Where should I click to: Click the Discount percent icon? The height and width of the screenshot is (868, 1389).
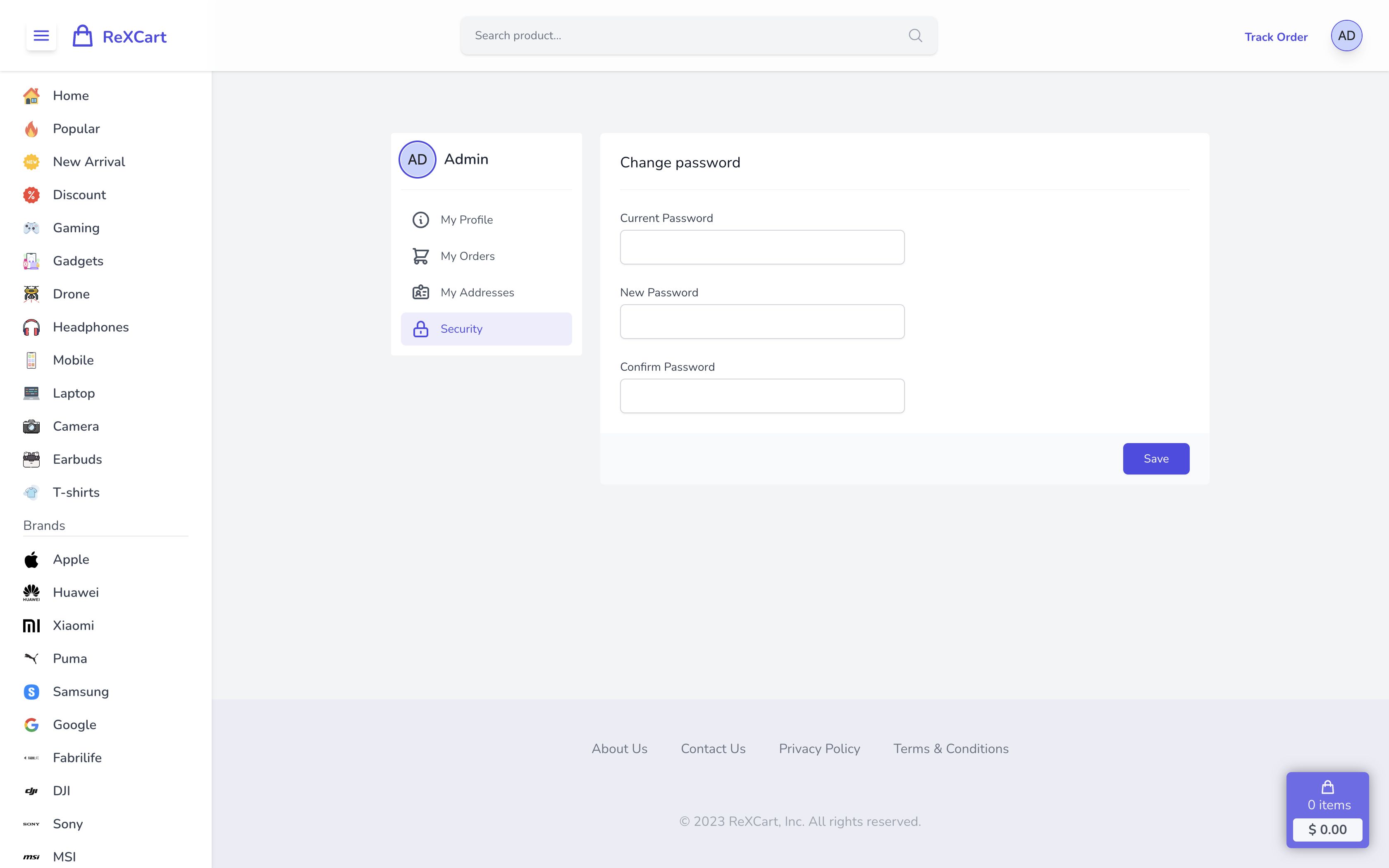tap(31, 195)
